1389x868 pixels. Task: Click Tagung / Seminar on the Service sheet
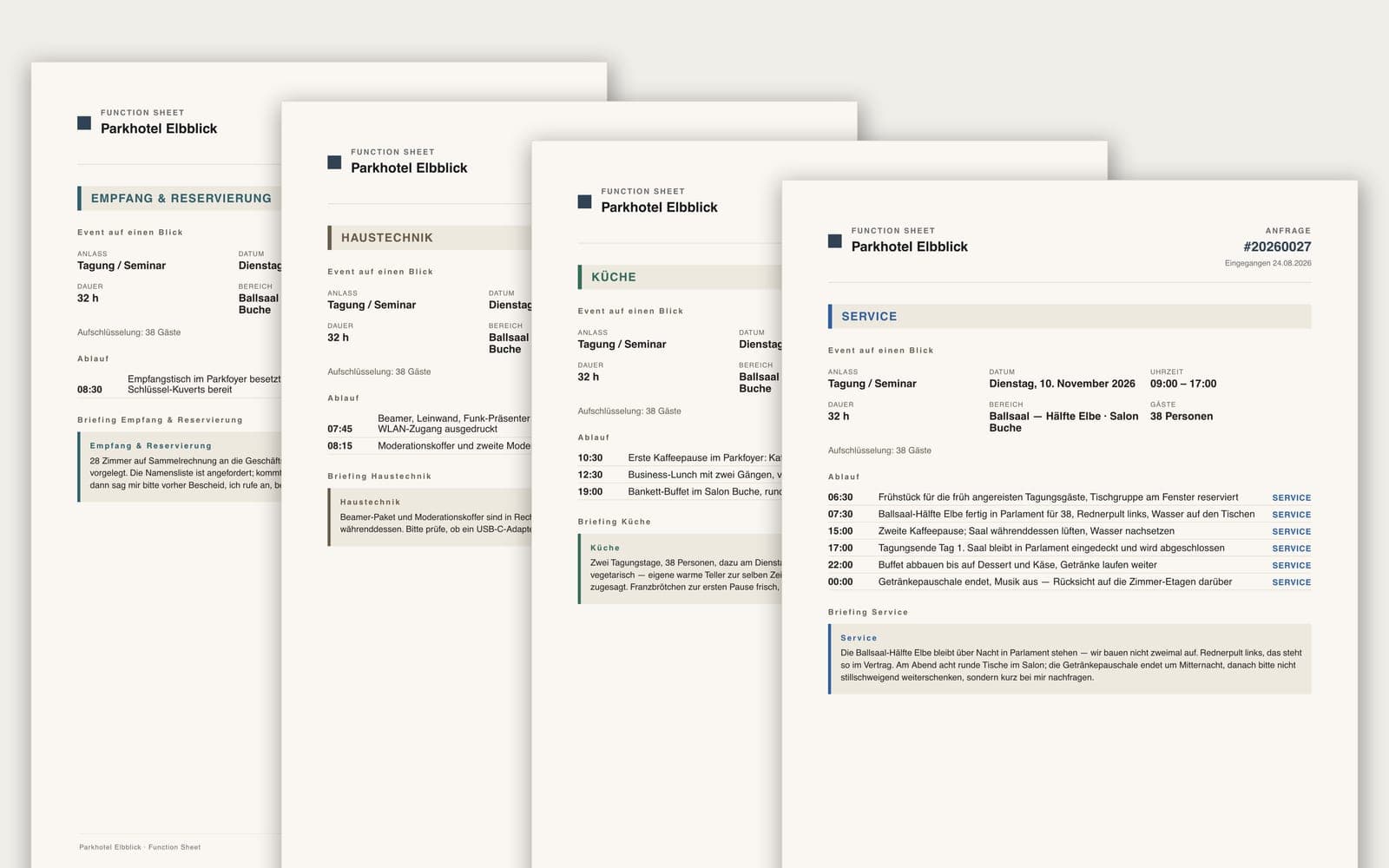[872, 384]
